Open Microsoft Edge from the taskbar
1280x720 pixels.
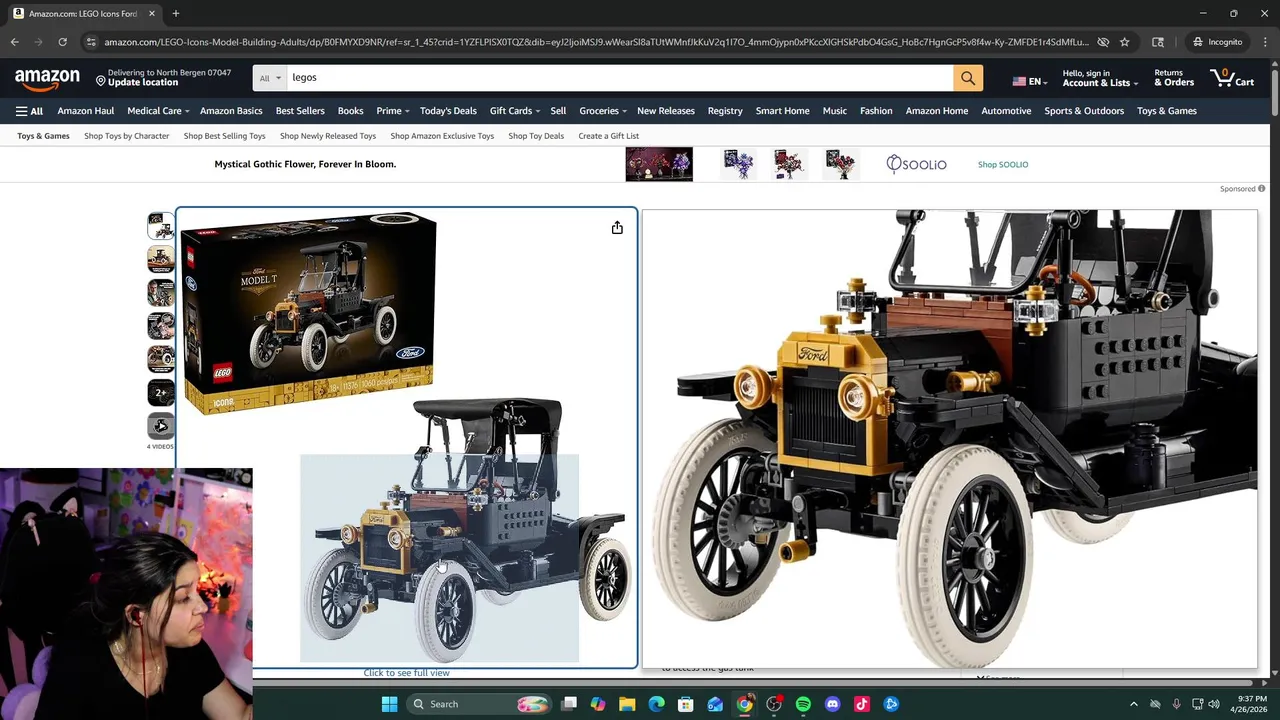(656, 704)
